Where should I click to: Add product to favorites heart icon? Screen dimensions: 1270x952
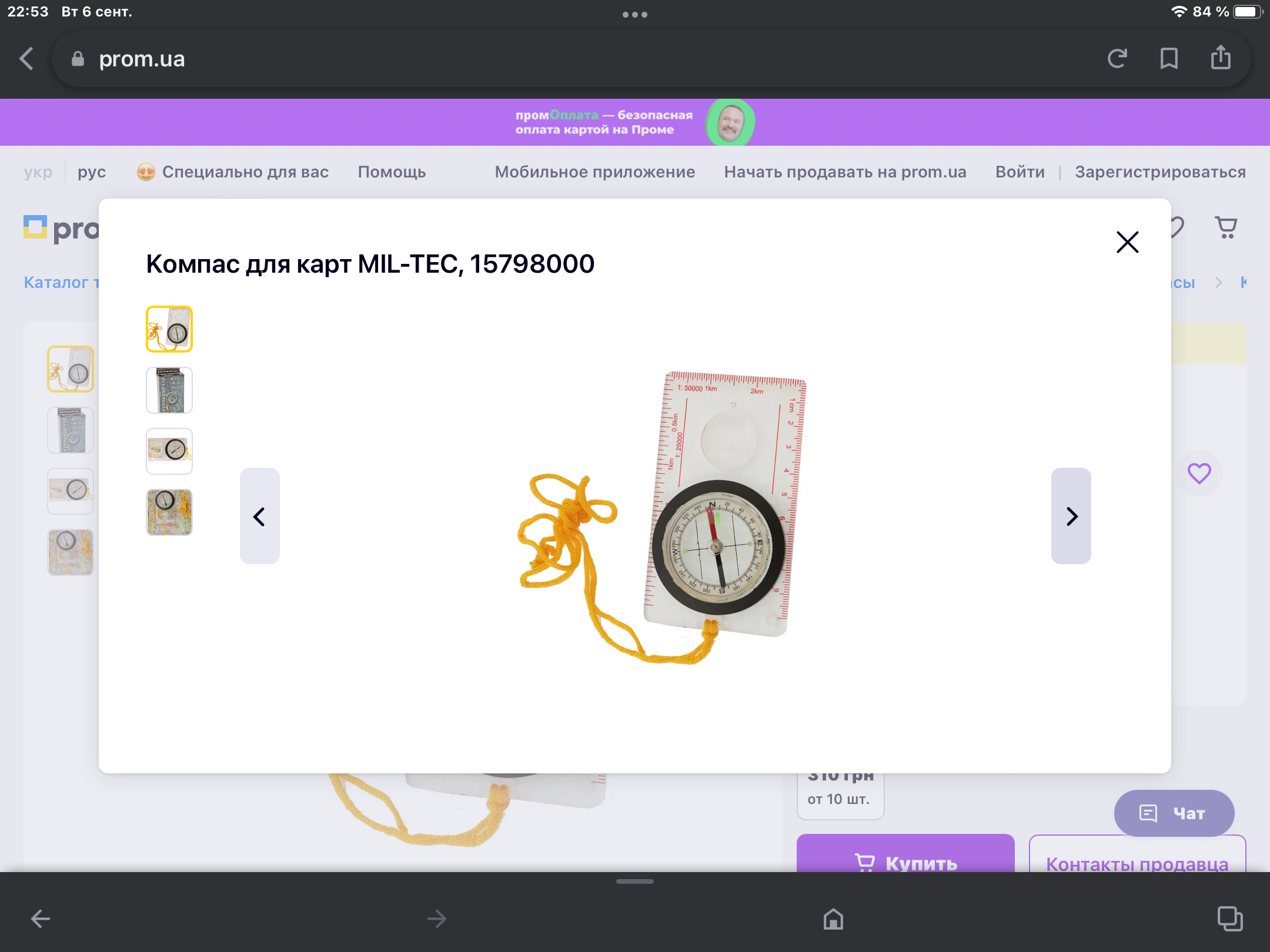(1199, 473)
